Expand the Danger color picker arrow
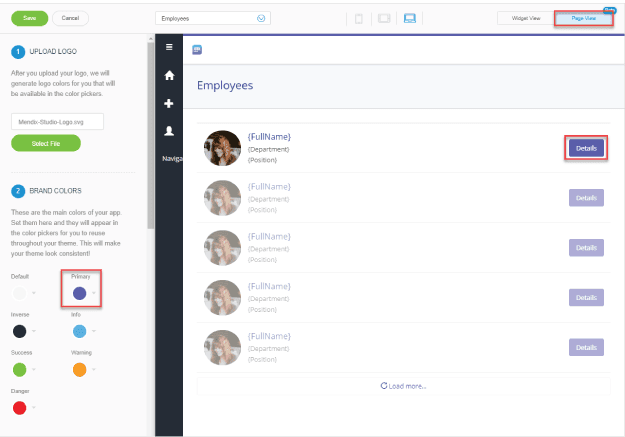The width and height of the screenshot is (625, 437). pos(35,408)
